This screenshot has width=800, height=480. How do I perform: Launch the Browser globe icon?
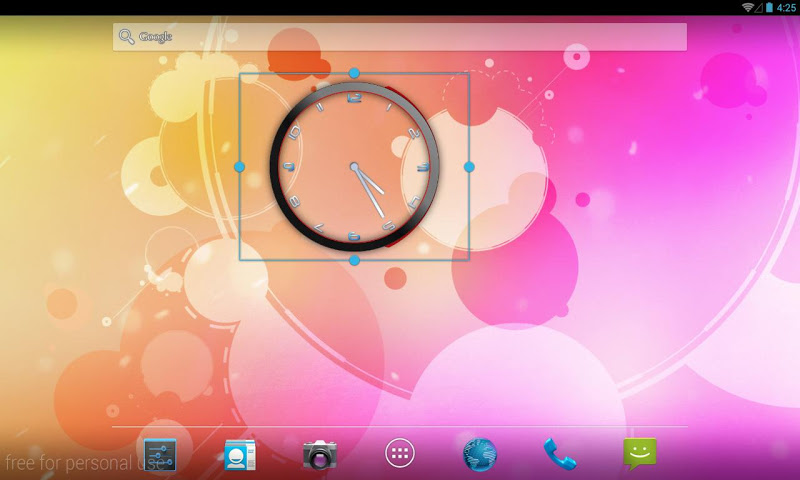point(480,454)
